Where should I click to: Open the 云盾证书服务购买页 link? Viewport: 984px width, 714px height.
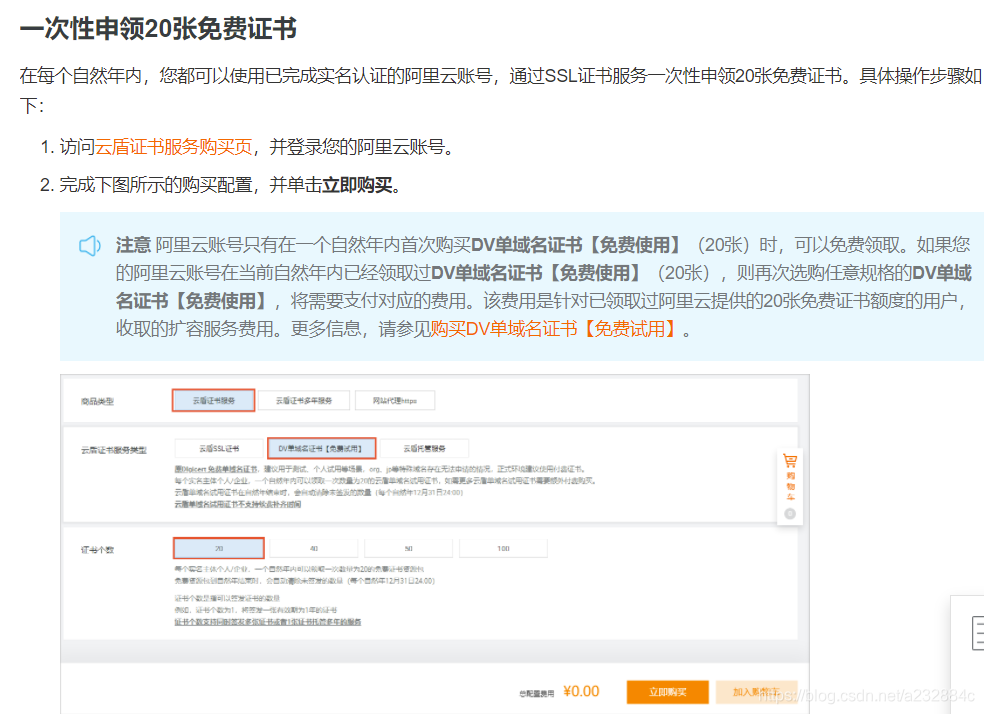pos(173,147)
